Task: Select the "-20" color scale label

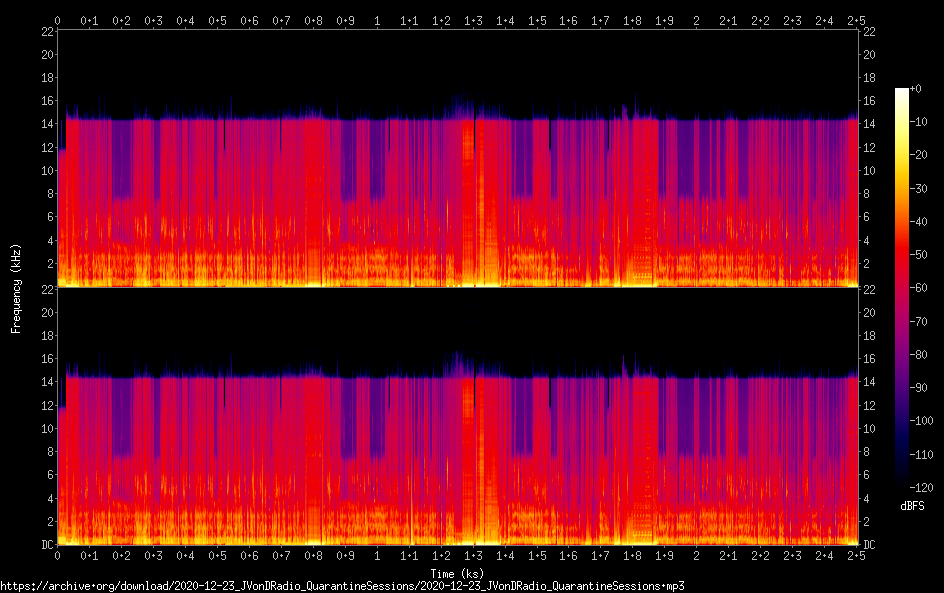Action: [919, 155]
